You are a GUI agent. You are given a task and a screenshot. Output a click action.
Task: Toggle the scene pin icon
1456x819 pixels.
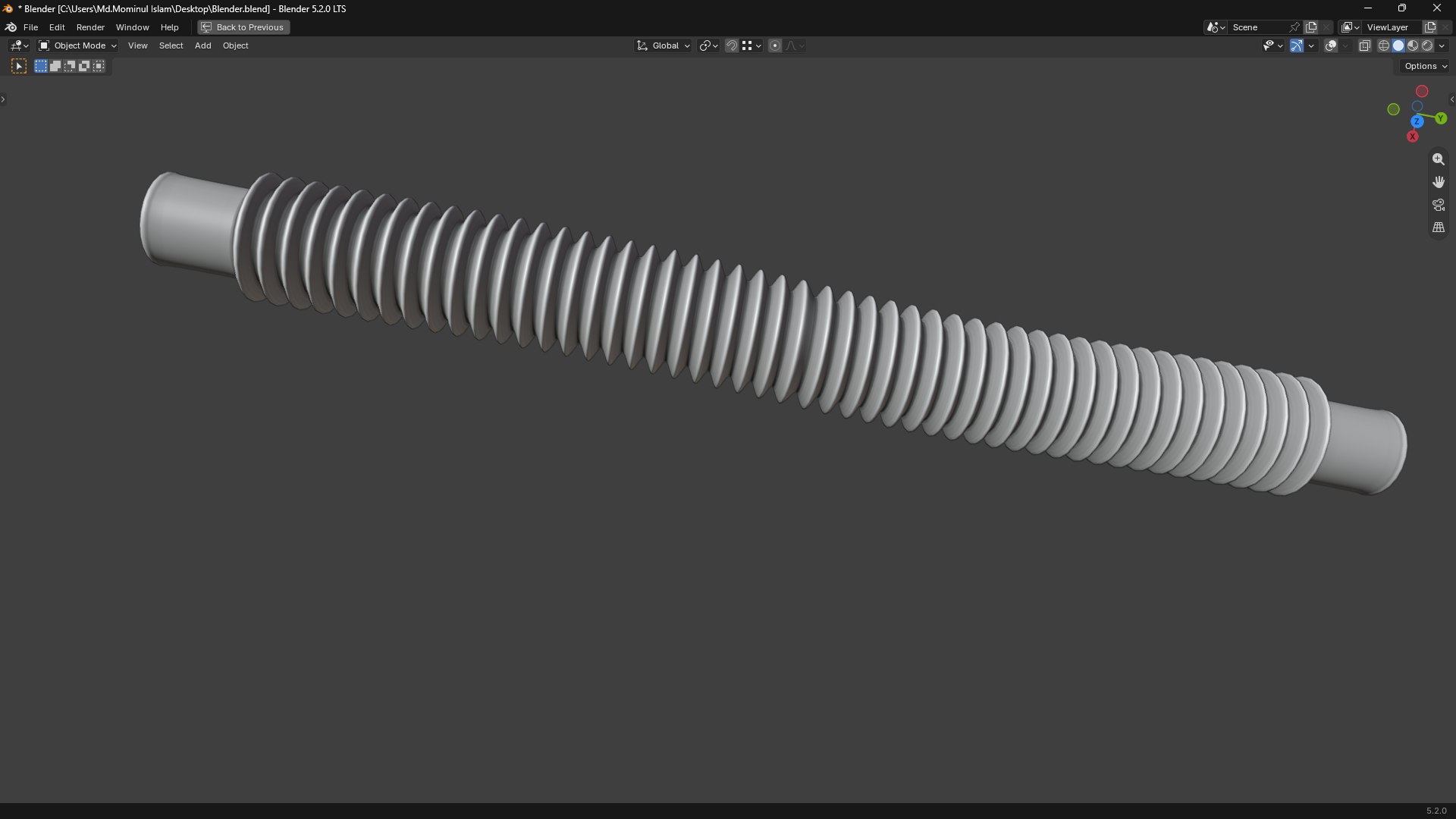click(1294, 27)
